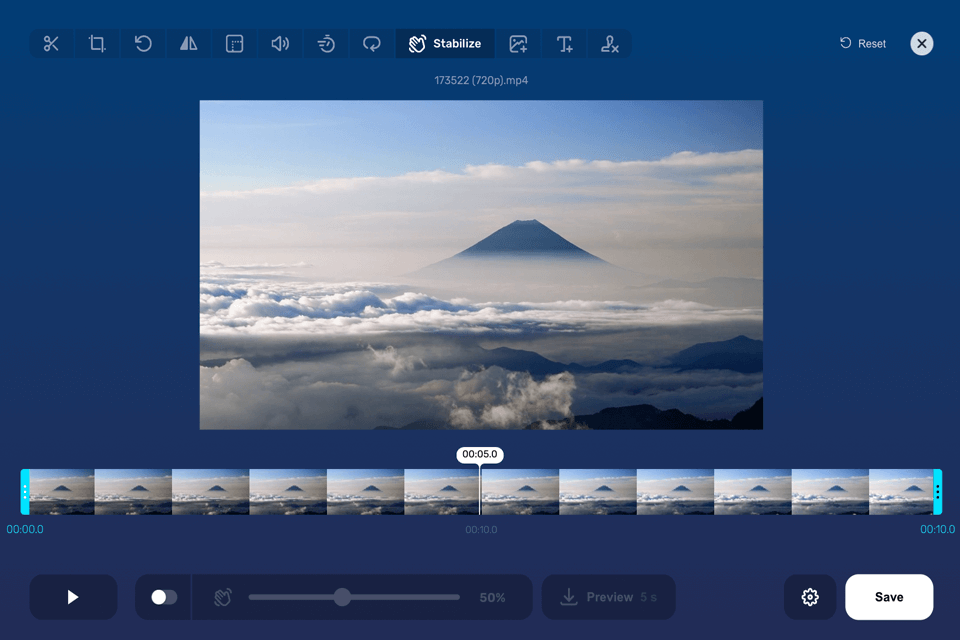Click the 00:05.0 playhead marker
The image size is (960, 640).
click(480, 454)
